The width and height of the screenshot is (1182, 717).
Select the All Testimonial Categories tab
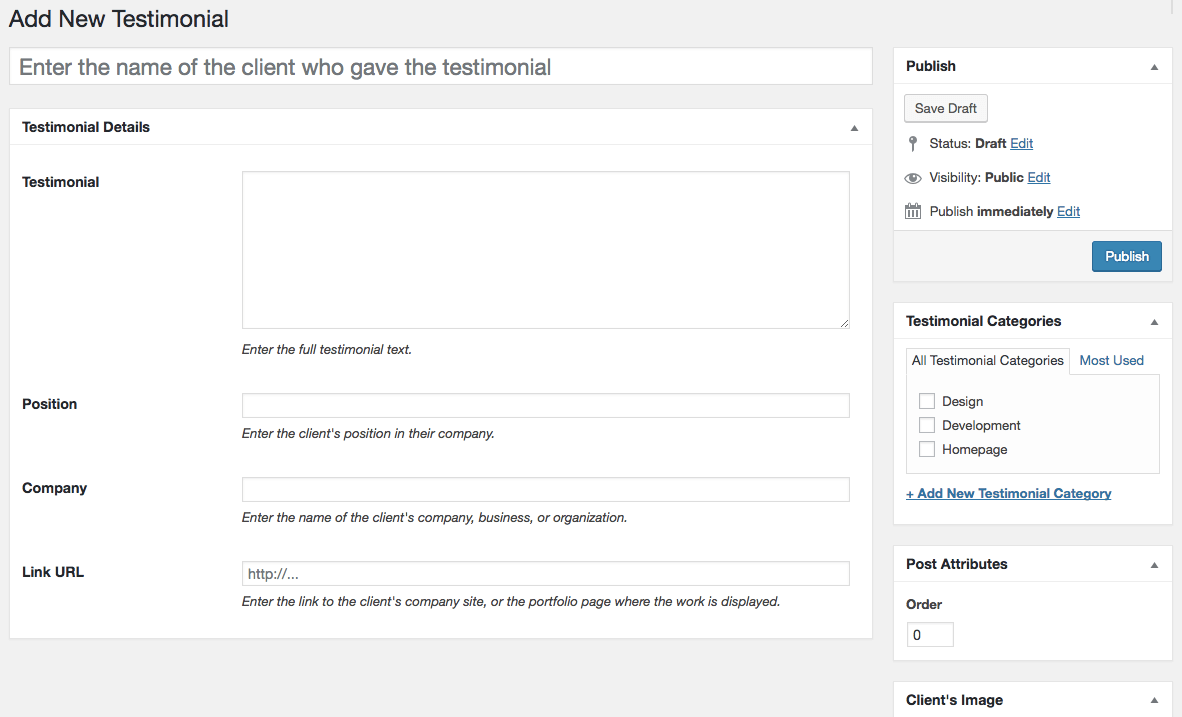[x=987, y=360]
